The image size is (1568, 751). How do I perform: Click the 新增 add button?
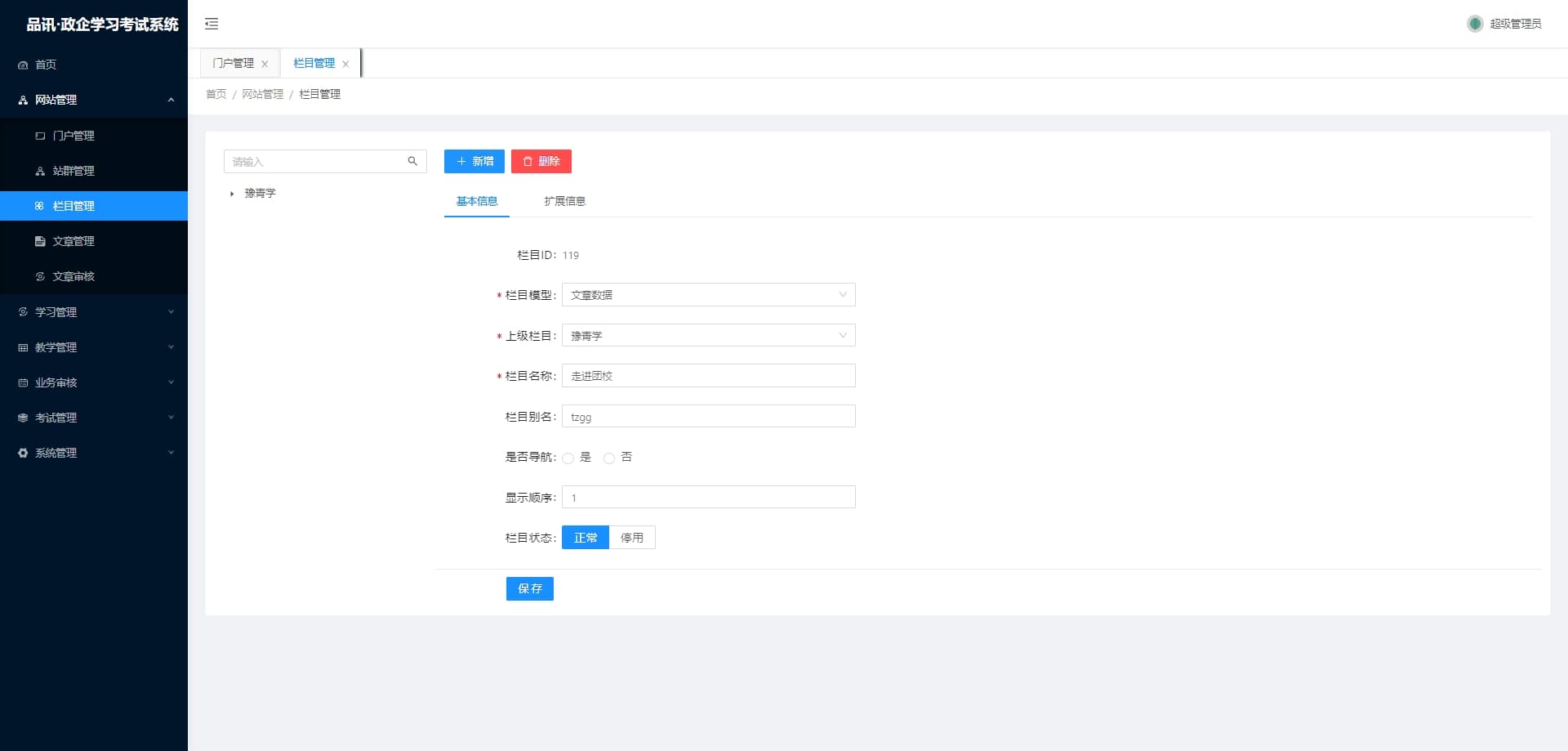tap(474, 162)
